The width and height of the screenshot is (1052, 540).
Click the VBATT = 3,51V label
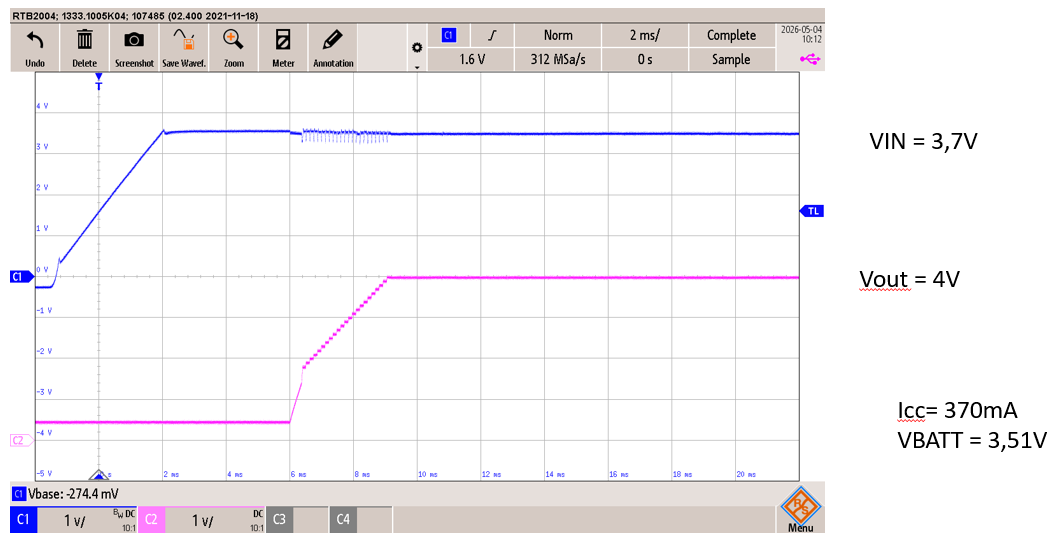click(x=972, y=440)
